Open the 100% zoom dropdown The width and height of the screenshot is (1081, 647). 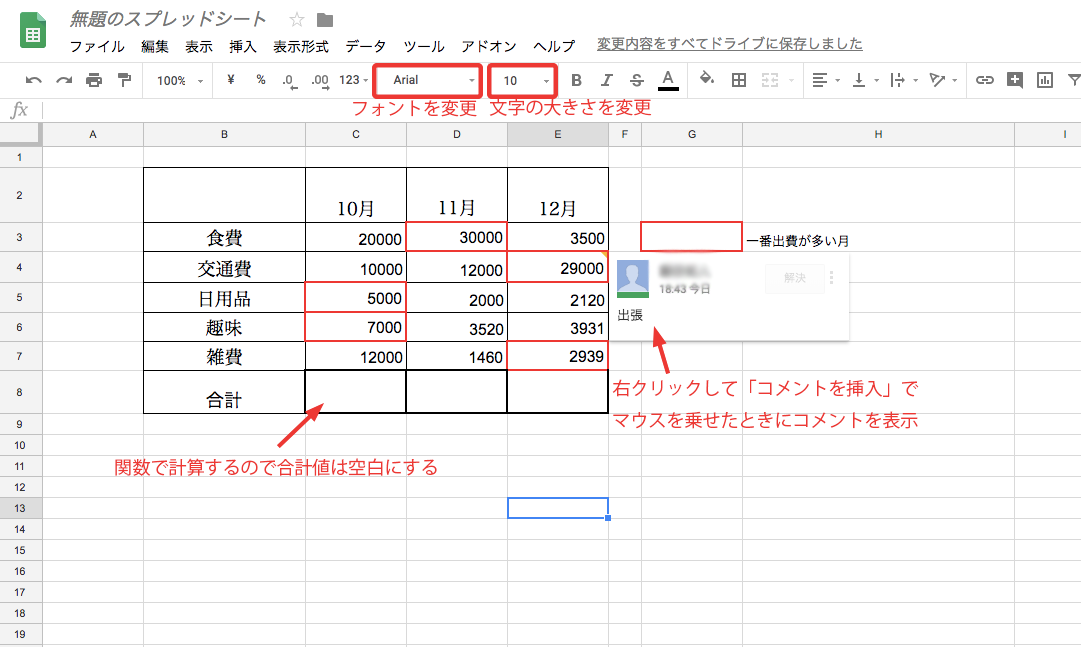tap(180, 80)
